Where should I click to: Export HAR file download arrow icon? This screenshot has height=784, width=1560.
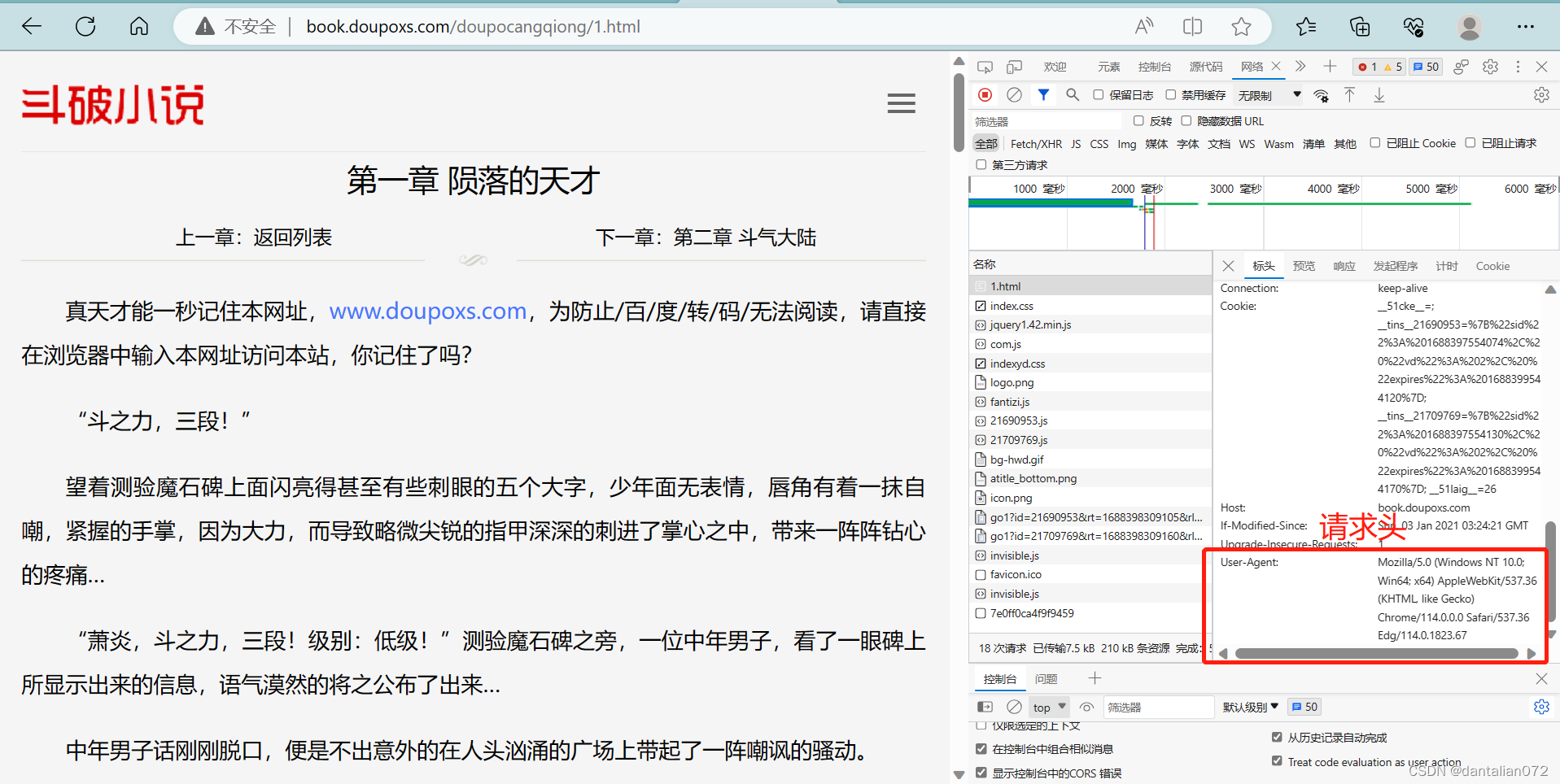1379,95
